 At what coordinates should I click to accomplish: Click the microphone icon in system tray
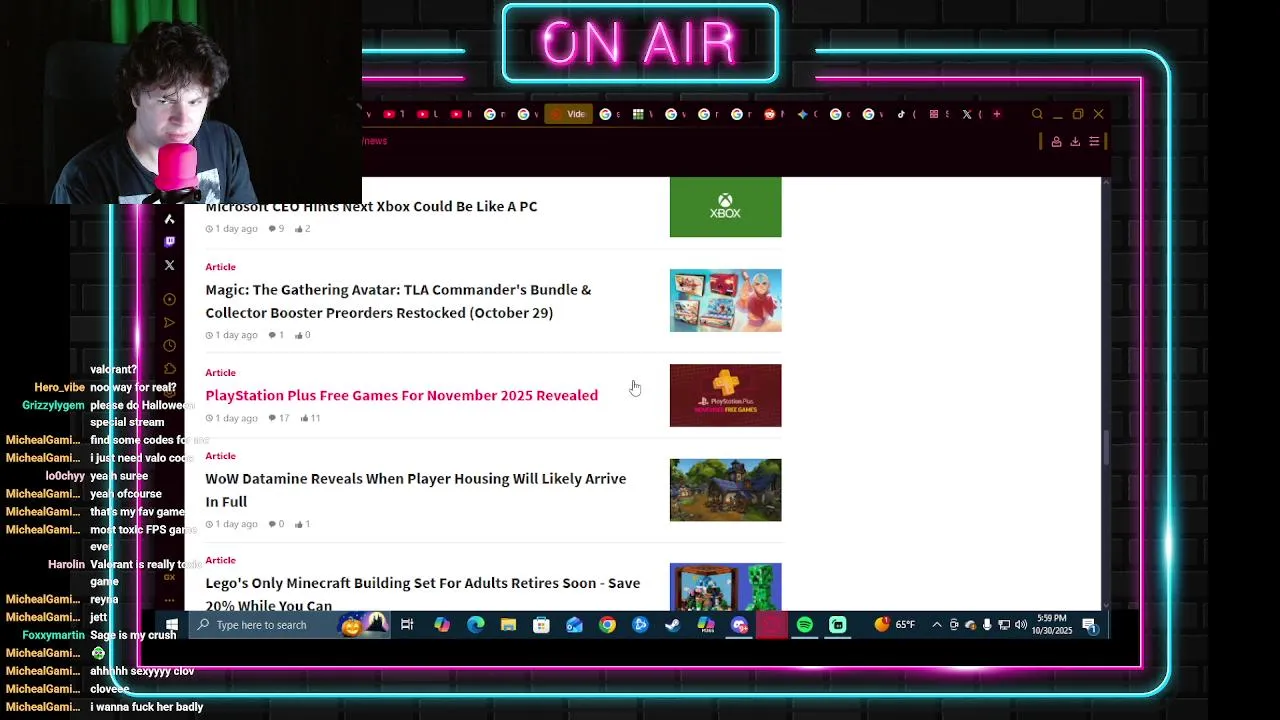[987, 625]
